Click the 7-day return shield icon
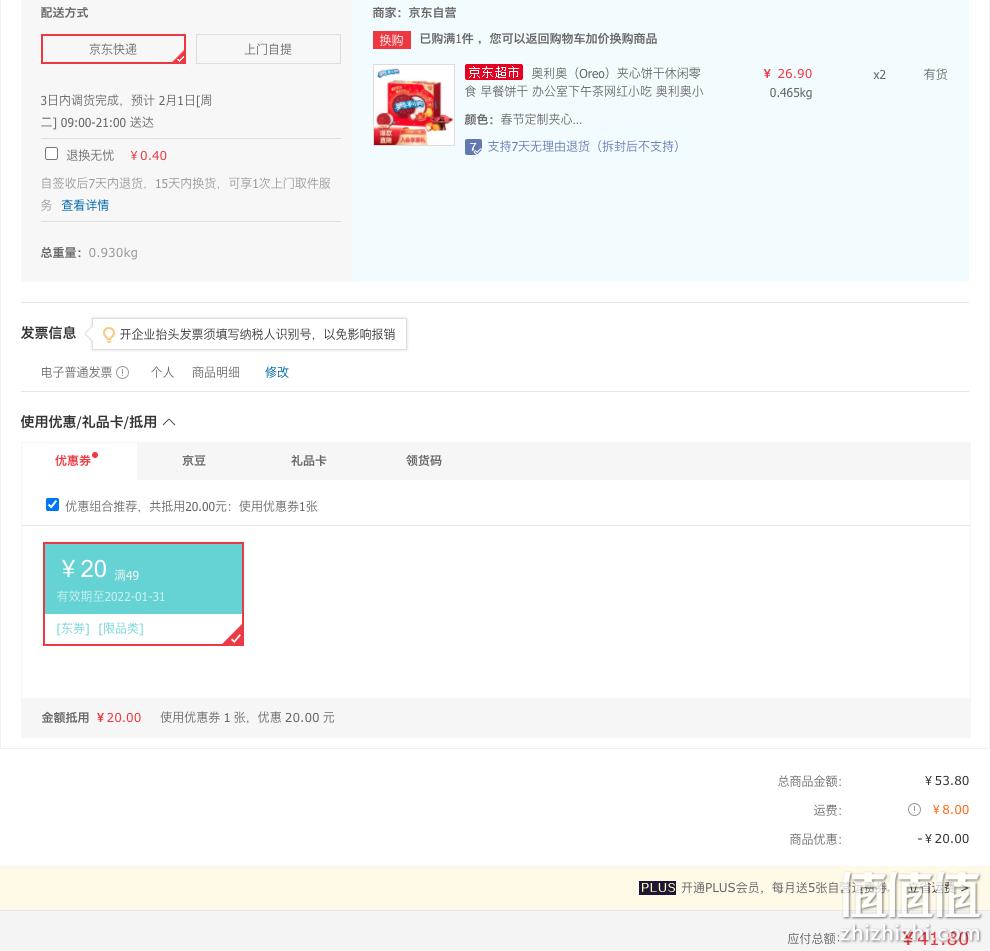This screenshot has width=990, height=951. pyautogui.click(x=473, y=147)
